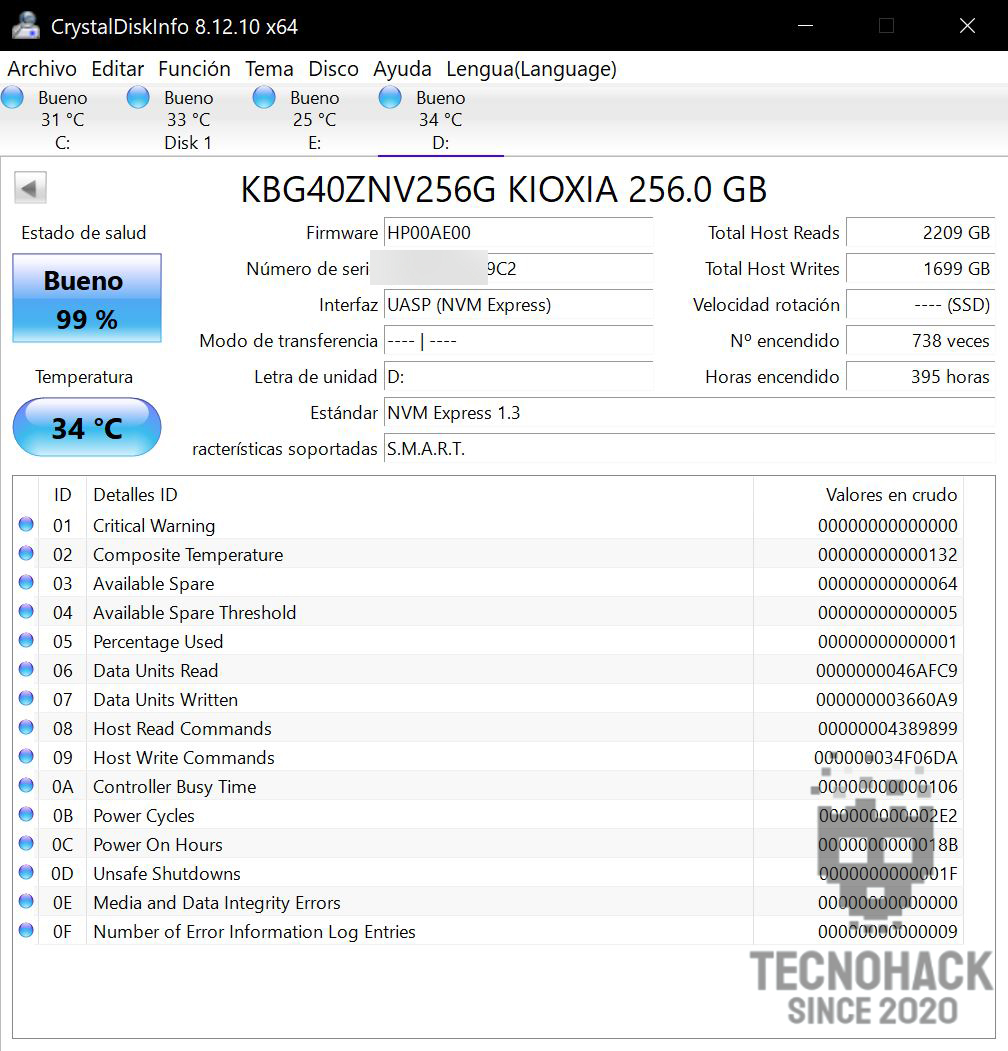
Task: Click the drive title KBG40ZNV256G KIOXIA 256.0 GB
Action: 504,189
